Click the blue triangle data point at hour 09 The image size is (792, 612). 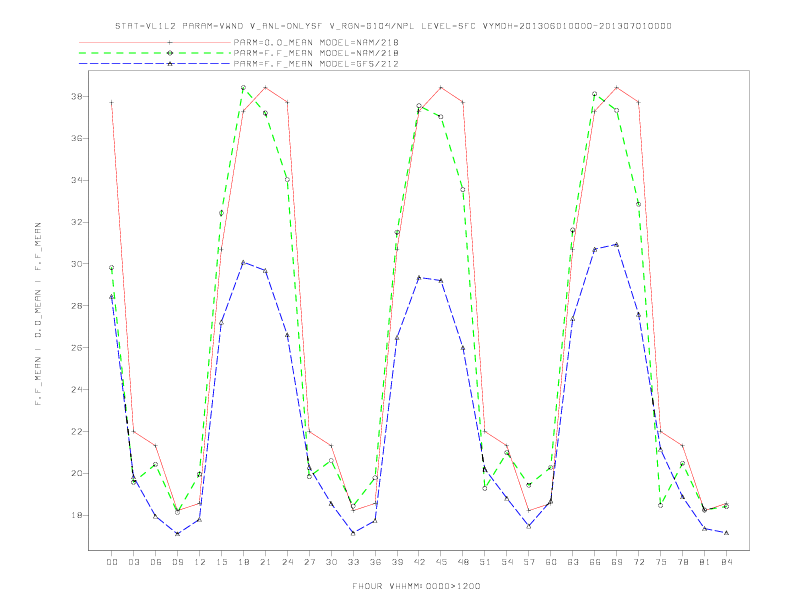(177, 534)
